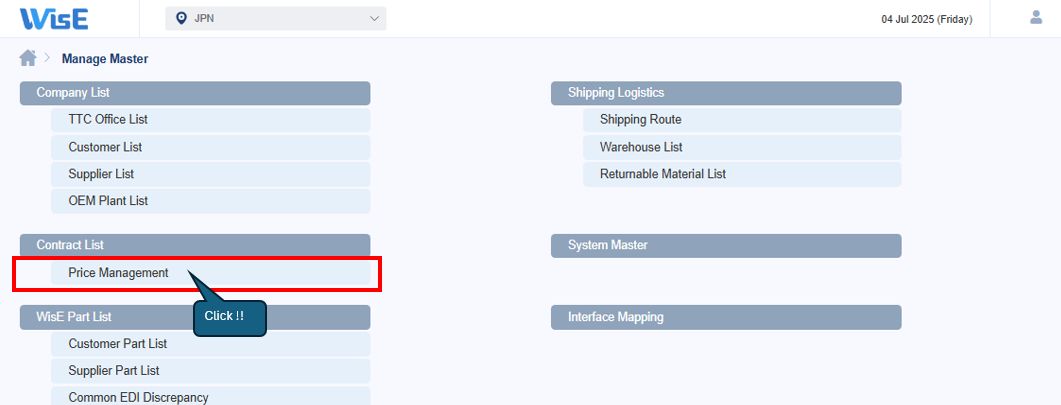Click the WisE logo
This screenshot has height=405, width=1061.
pos(53,18)
